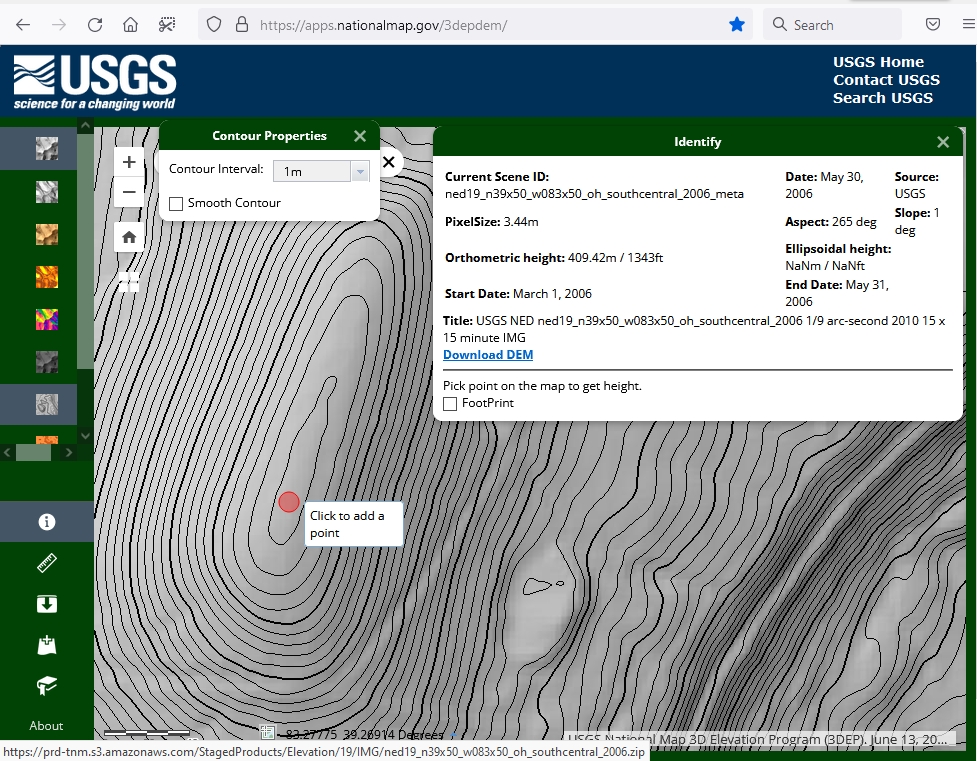Open the Download DEM link
Viewport: 977px width, 761px height.
(x=488, y=355)
